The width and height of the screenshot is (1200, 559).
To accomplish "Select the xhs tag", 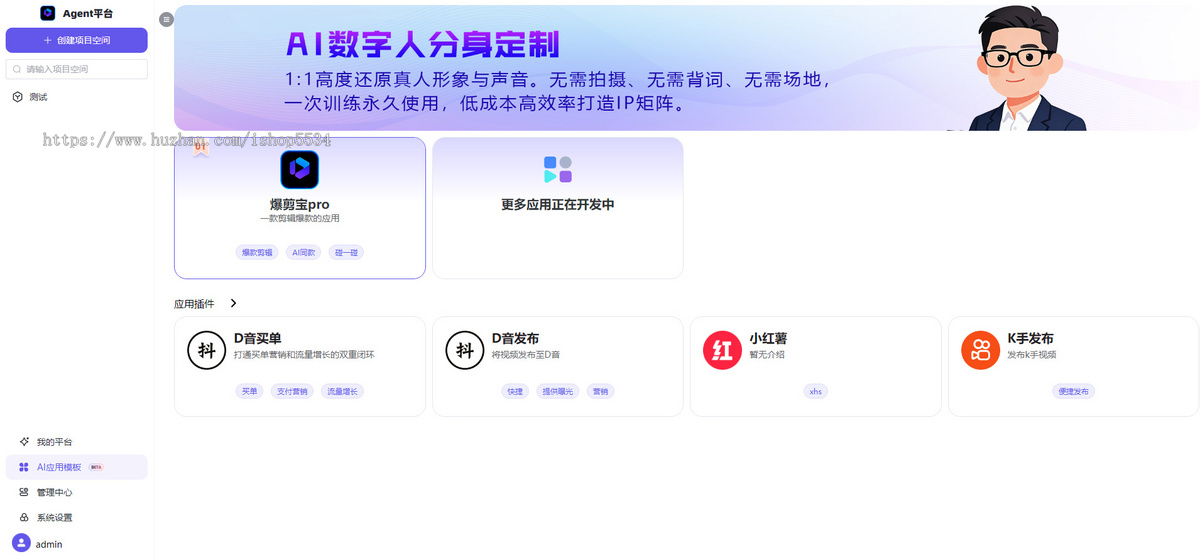I will click(x=816, y=391).
